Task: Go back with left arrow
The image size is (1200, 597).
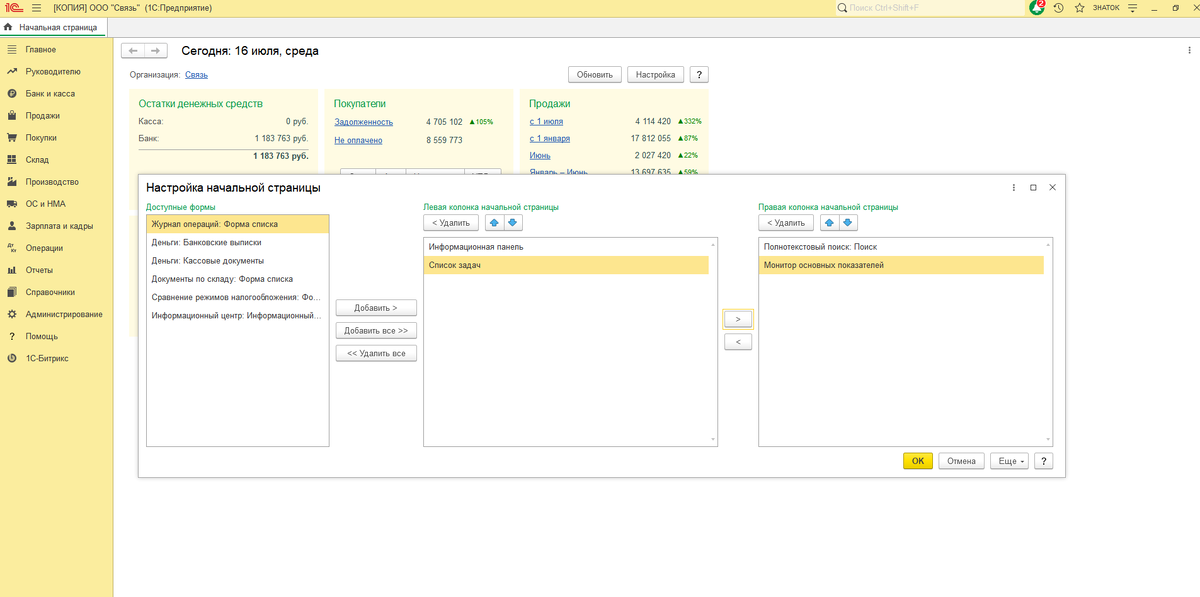Action: pyautogui.click(x=133, y=50)
